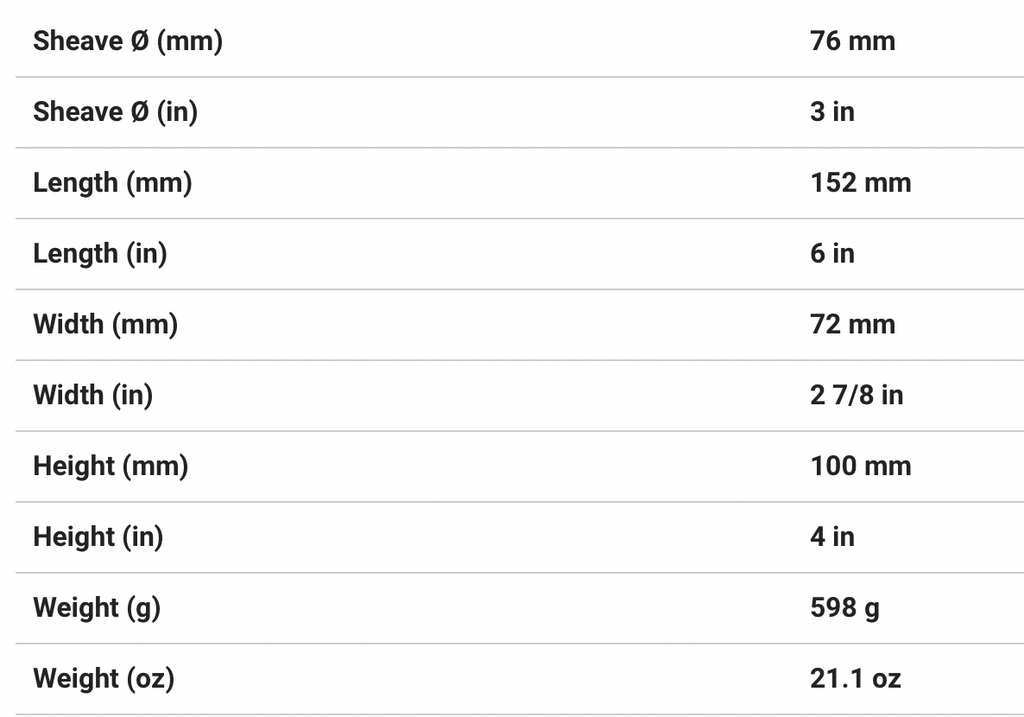Select the 598 g weight value
1024x717 pixels.
[845, 608]
